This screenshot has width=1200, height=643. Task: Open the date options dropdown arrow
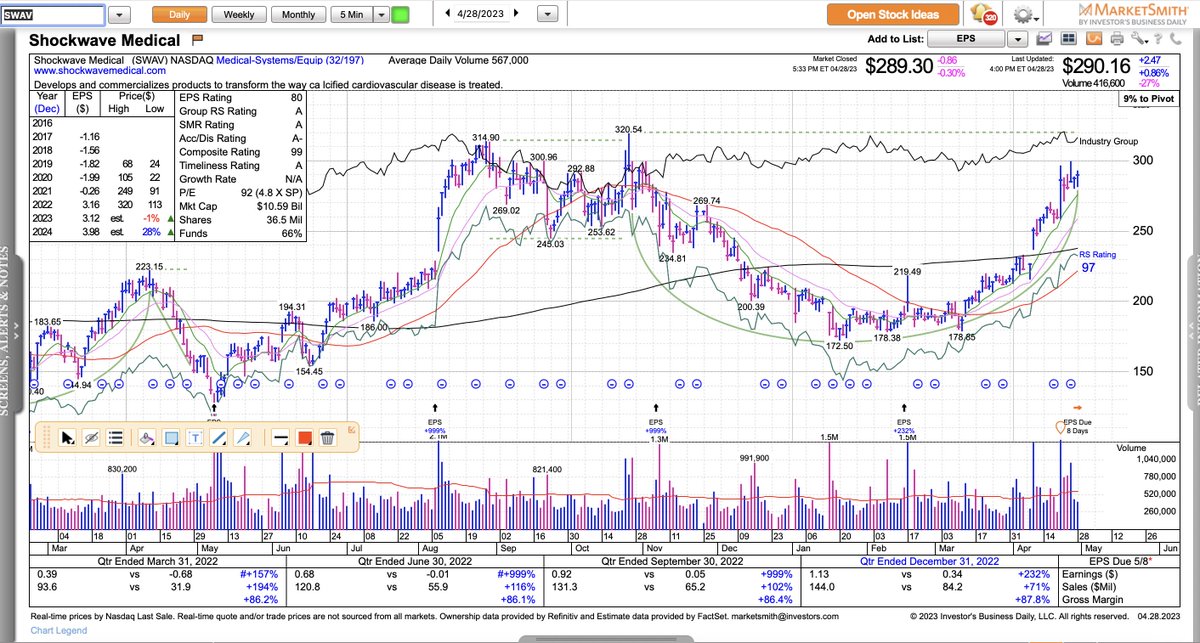[546, 15]
